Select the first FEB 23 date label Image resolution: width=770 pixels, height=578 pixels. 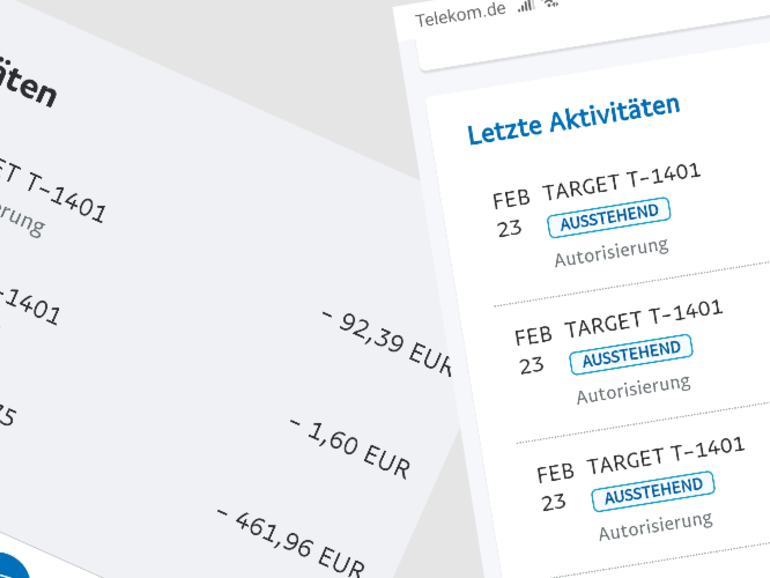511,213
